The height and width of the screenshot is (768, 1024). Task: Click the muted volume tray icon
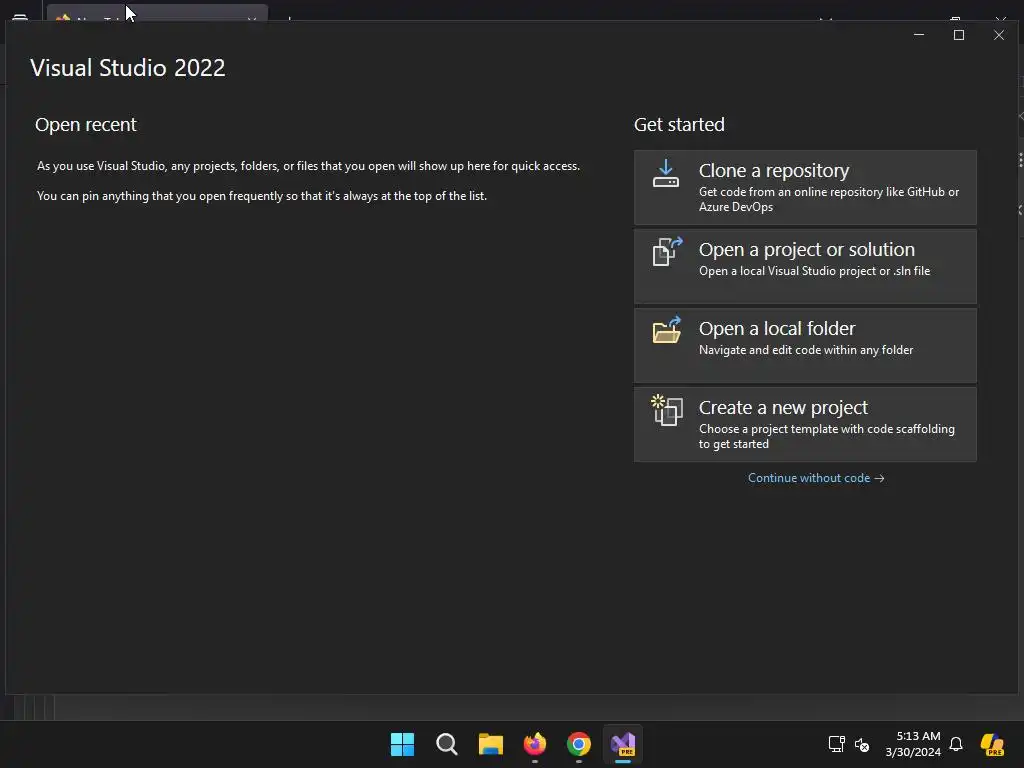862,744
